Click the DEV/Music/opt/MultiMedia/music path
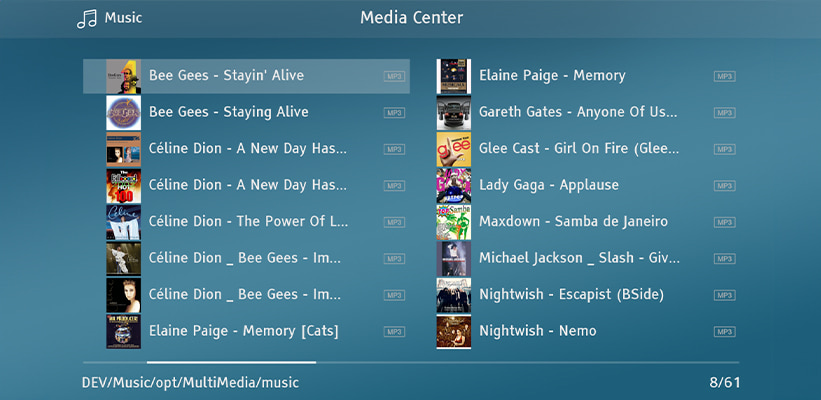 coord(190,382)
